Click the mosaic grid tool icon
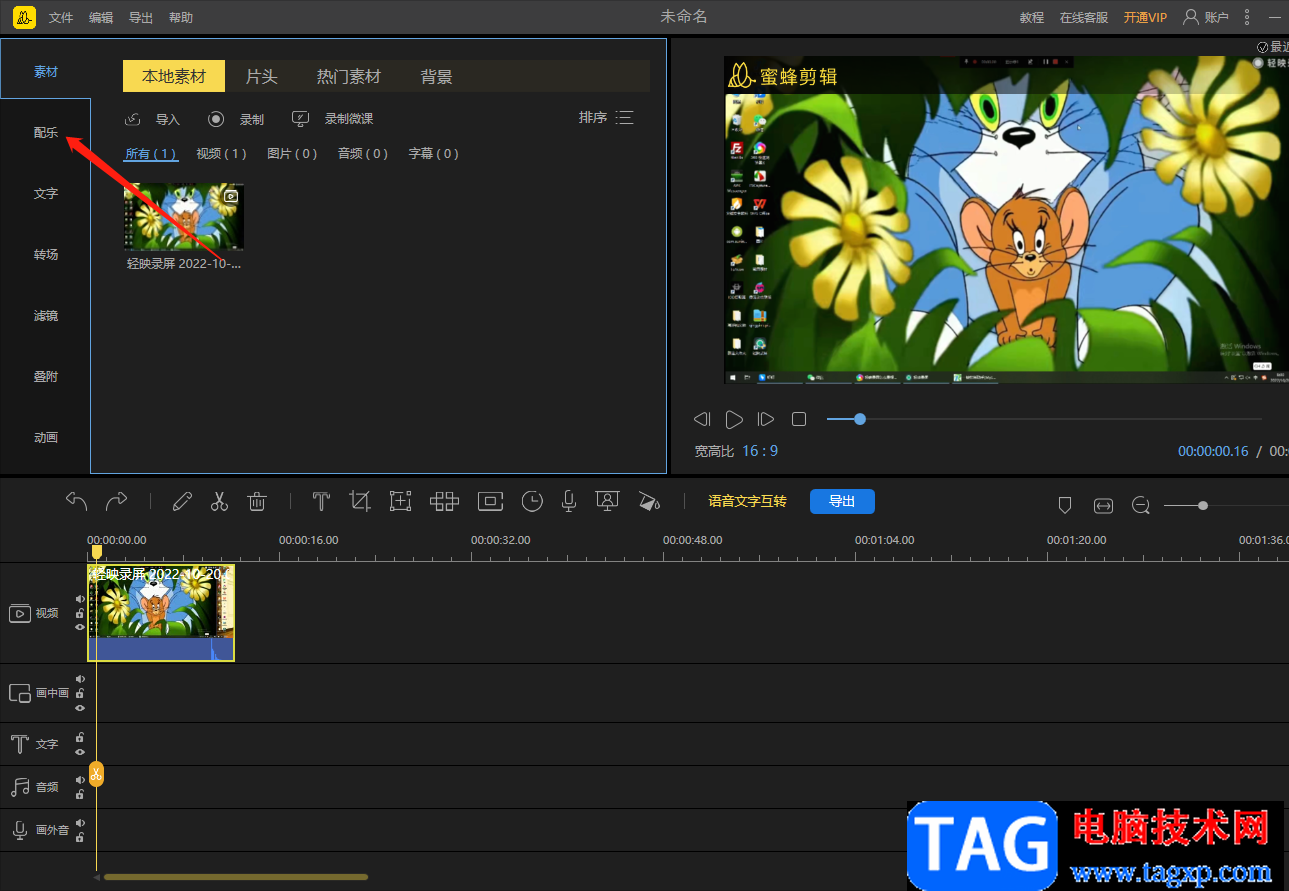This screenshot has width=1289, height=891. [444, 502]
